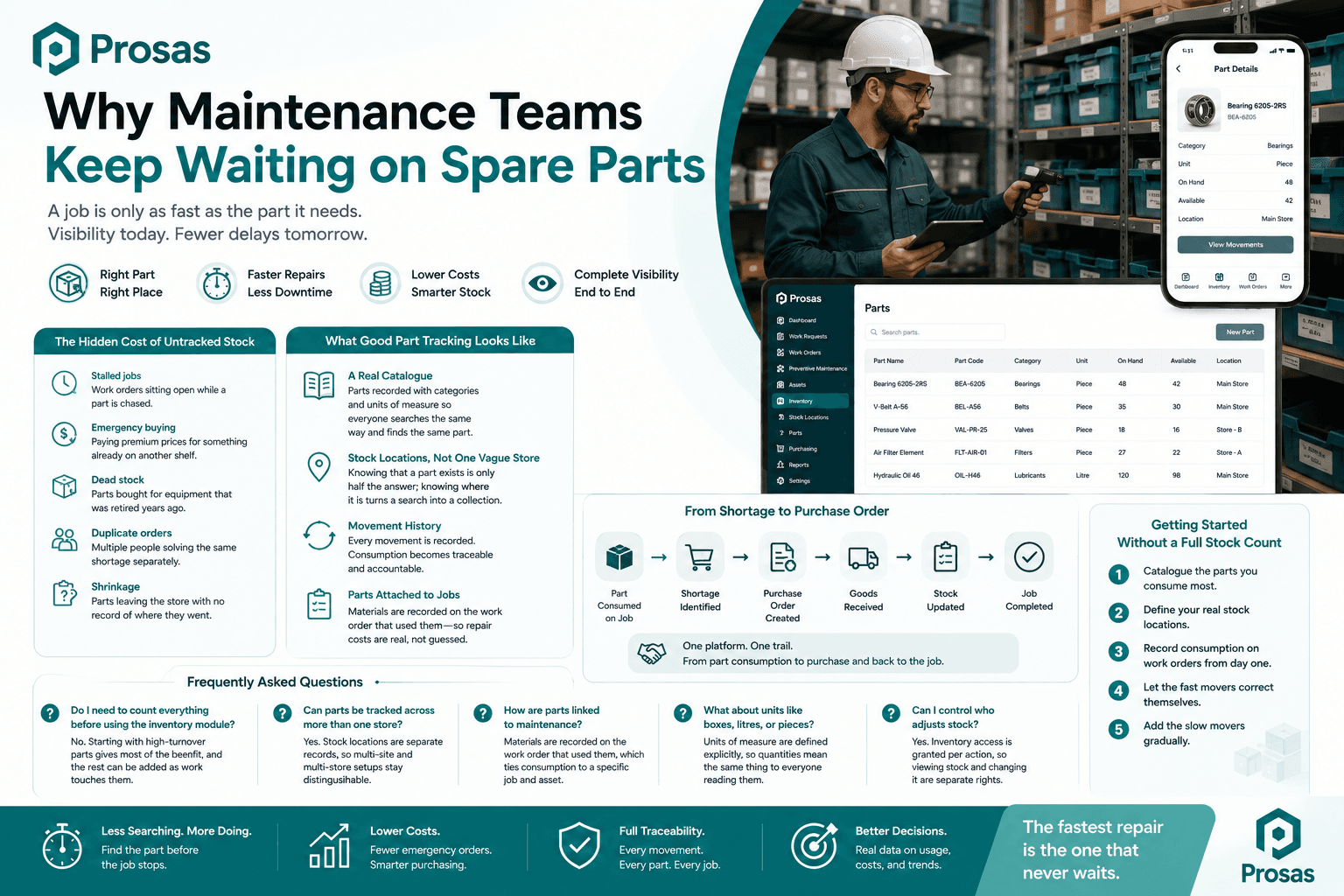Screen dimensions: 1344x896
Task: Open the FAQ "What about units like boxes, litres, or pieces?"
Action: coord(759,717)
